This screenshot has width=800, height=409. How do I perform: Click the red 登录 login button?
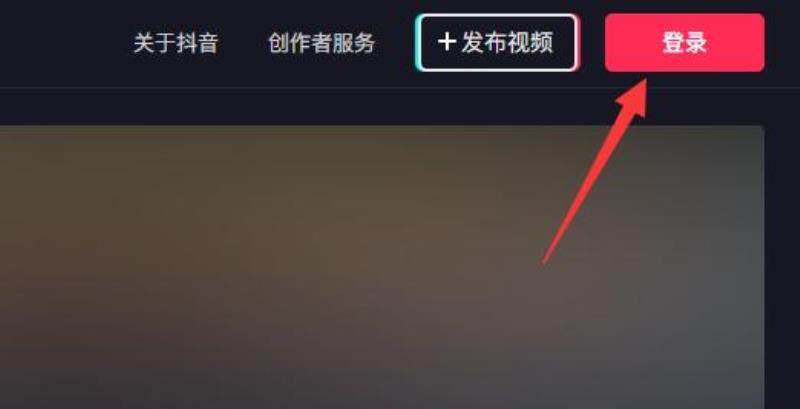pyautogui.click(x=684, y=43)
